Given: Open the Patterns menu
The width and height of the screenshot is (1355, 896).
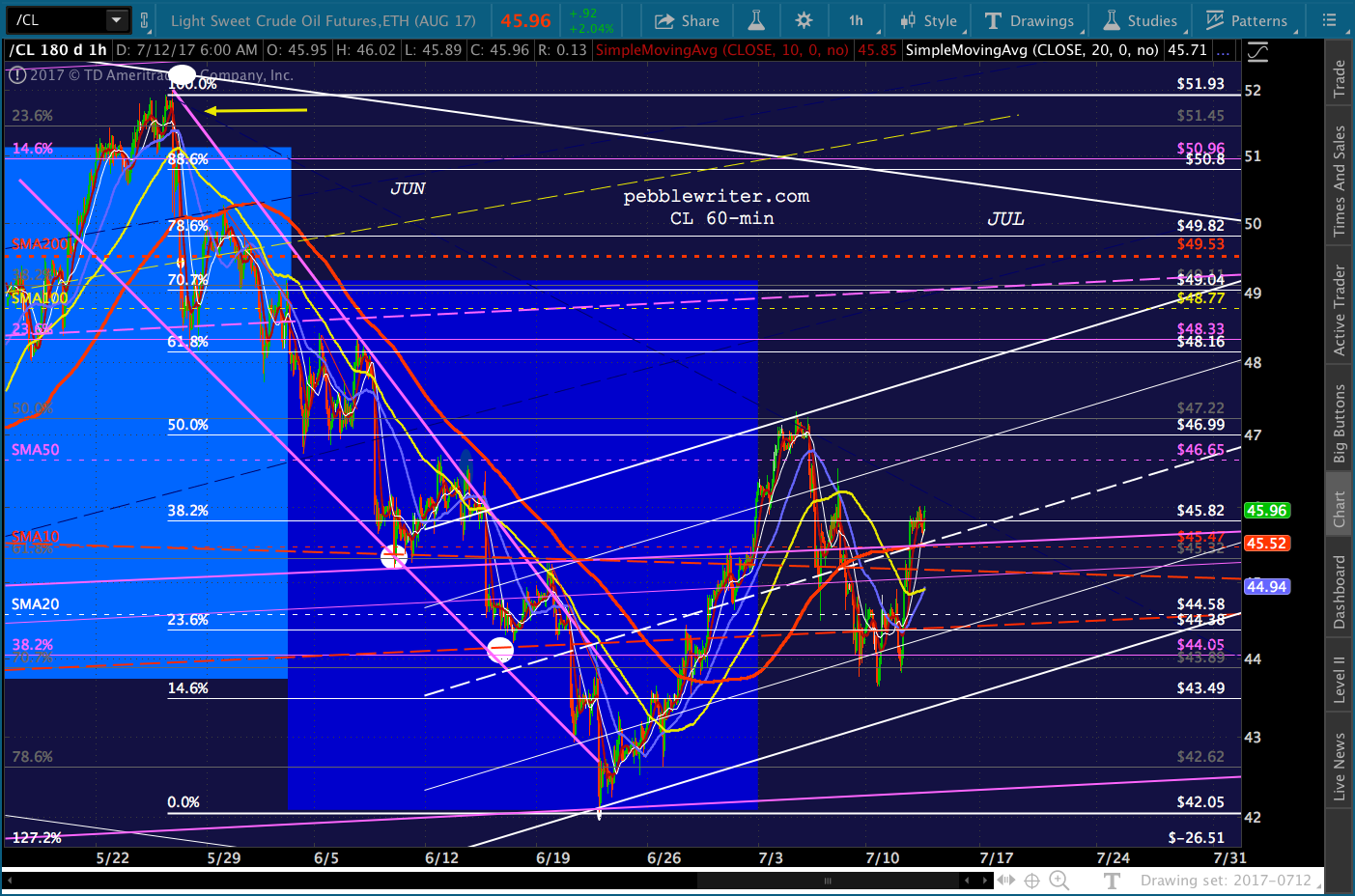Looking at the screenshot, I should point(1247,20).
